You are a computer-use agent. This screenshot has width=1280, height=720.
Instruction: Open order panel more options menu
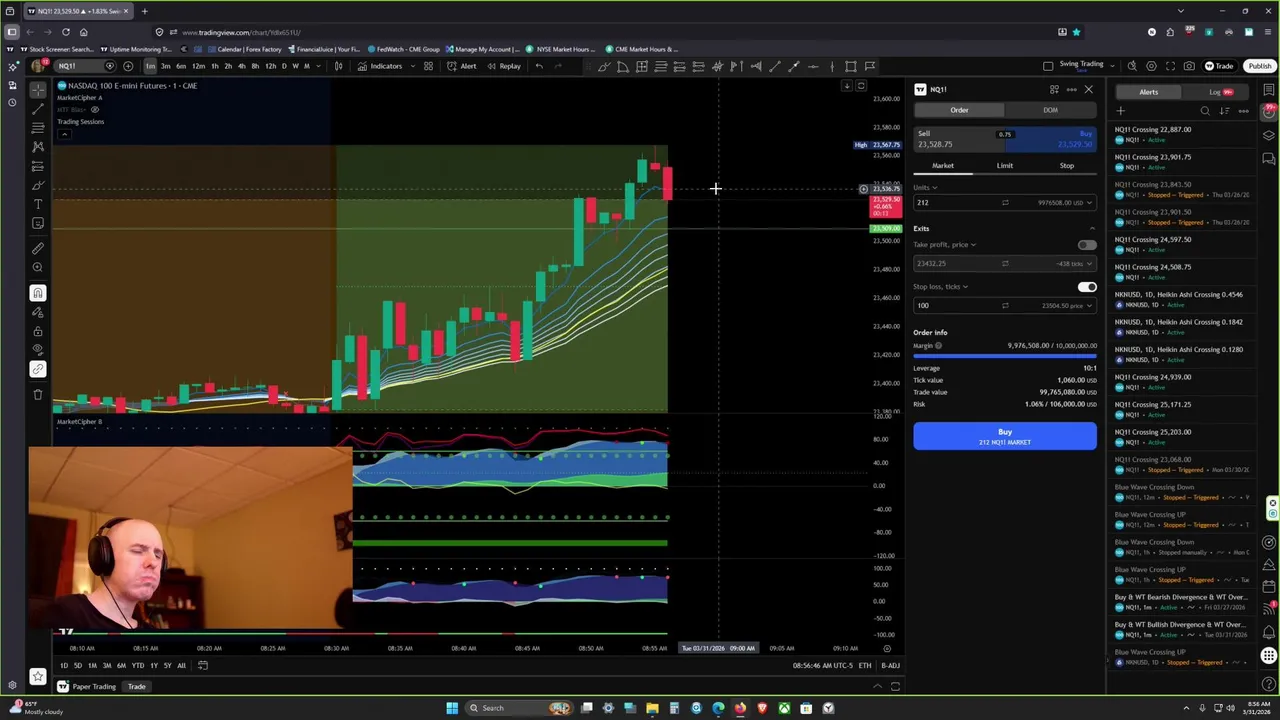coord(1071,90)
